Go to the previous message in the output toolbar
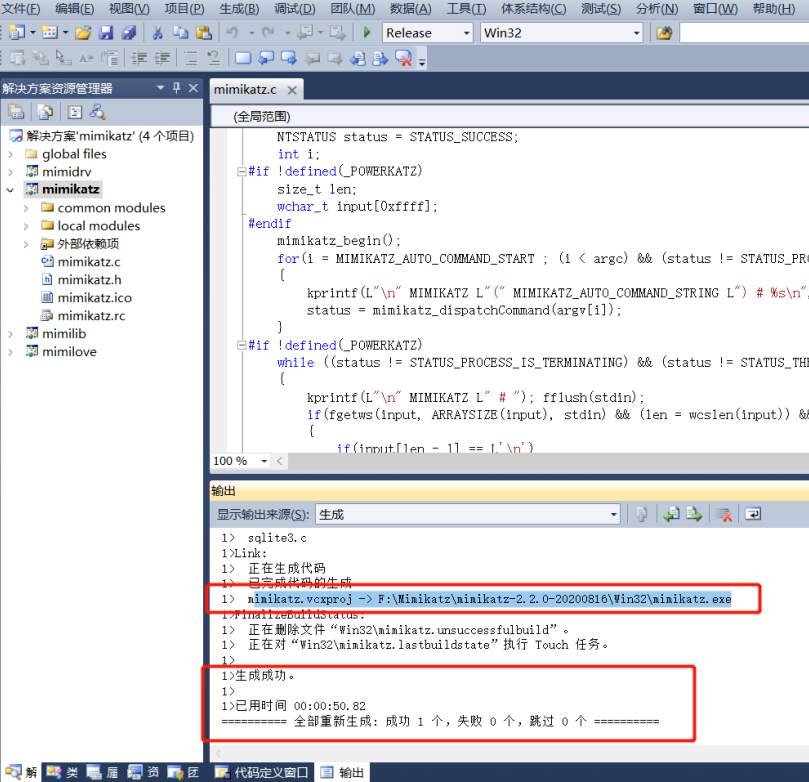The width and height of the screenshot is (809, 782). 671,514
